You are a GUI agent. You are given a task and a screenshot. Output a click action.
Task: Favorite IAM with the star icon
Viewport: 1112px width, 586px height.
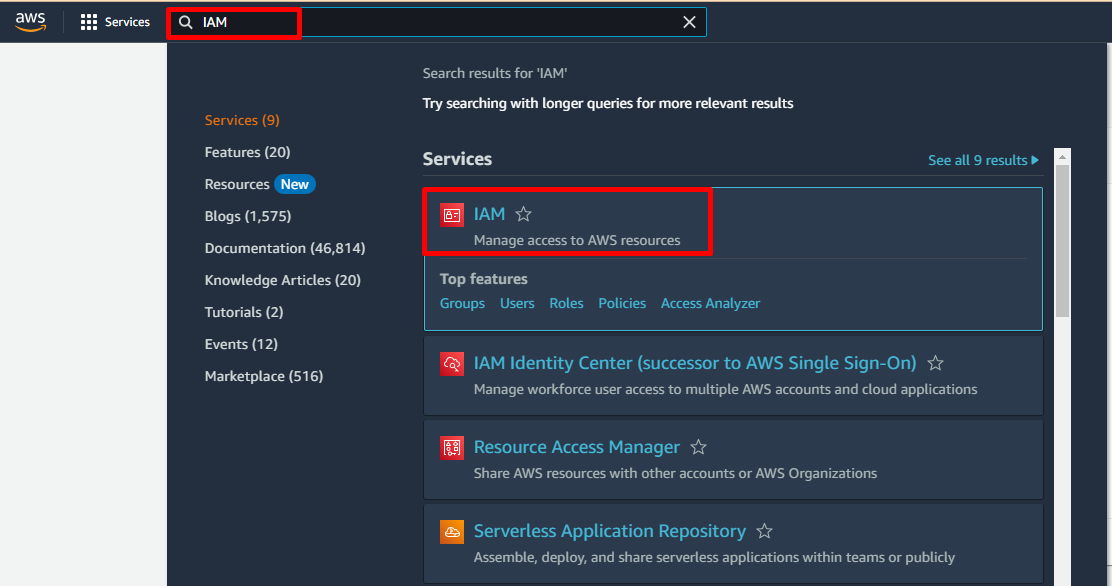523,214
